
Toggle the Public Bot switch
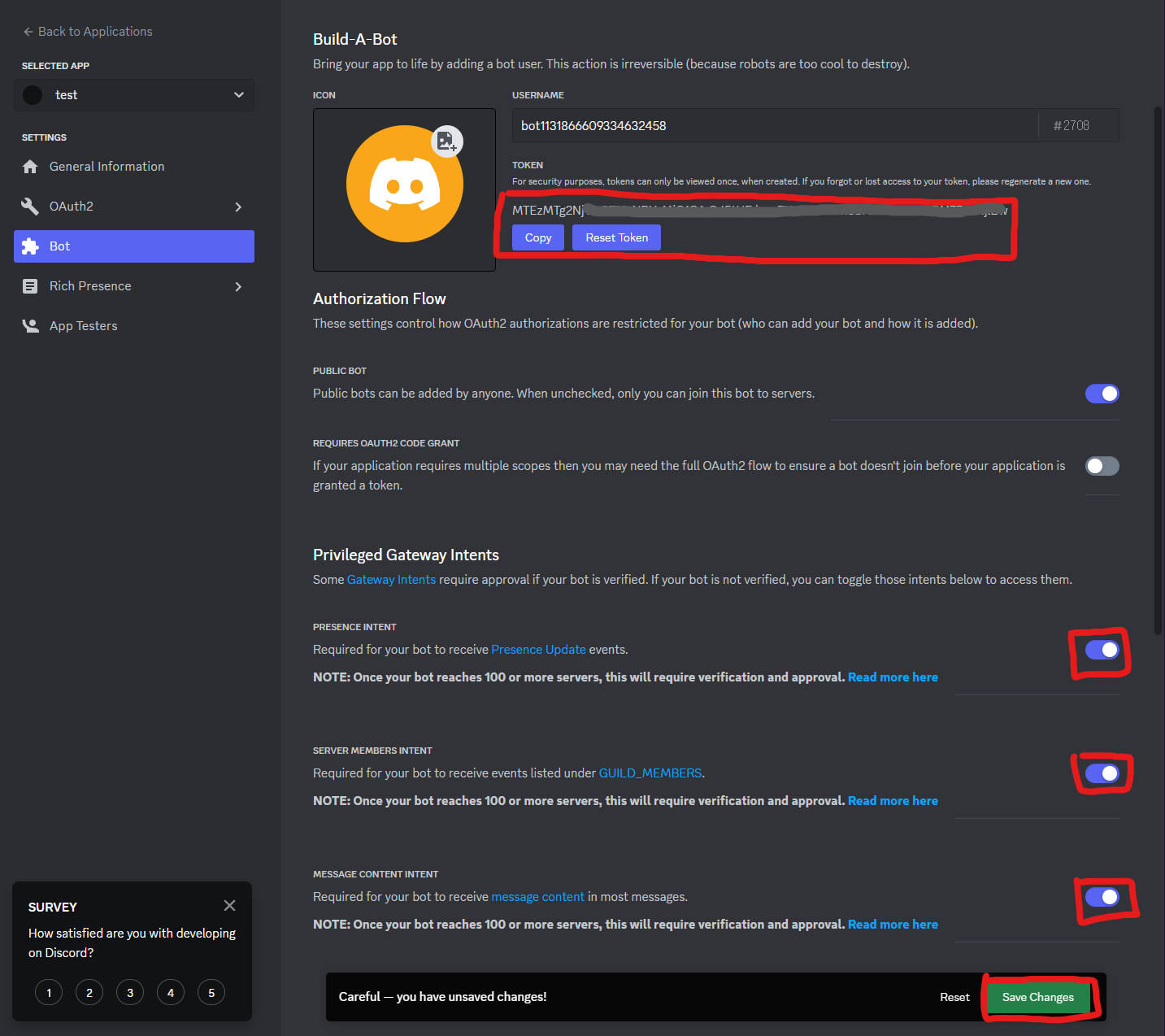click(1102, 394)
